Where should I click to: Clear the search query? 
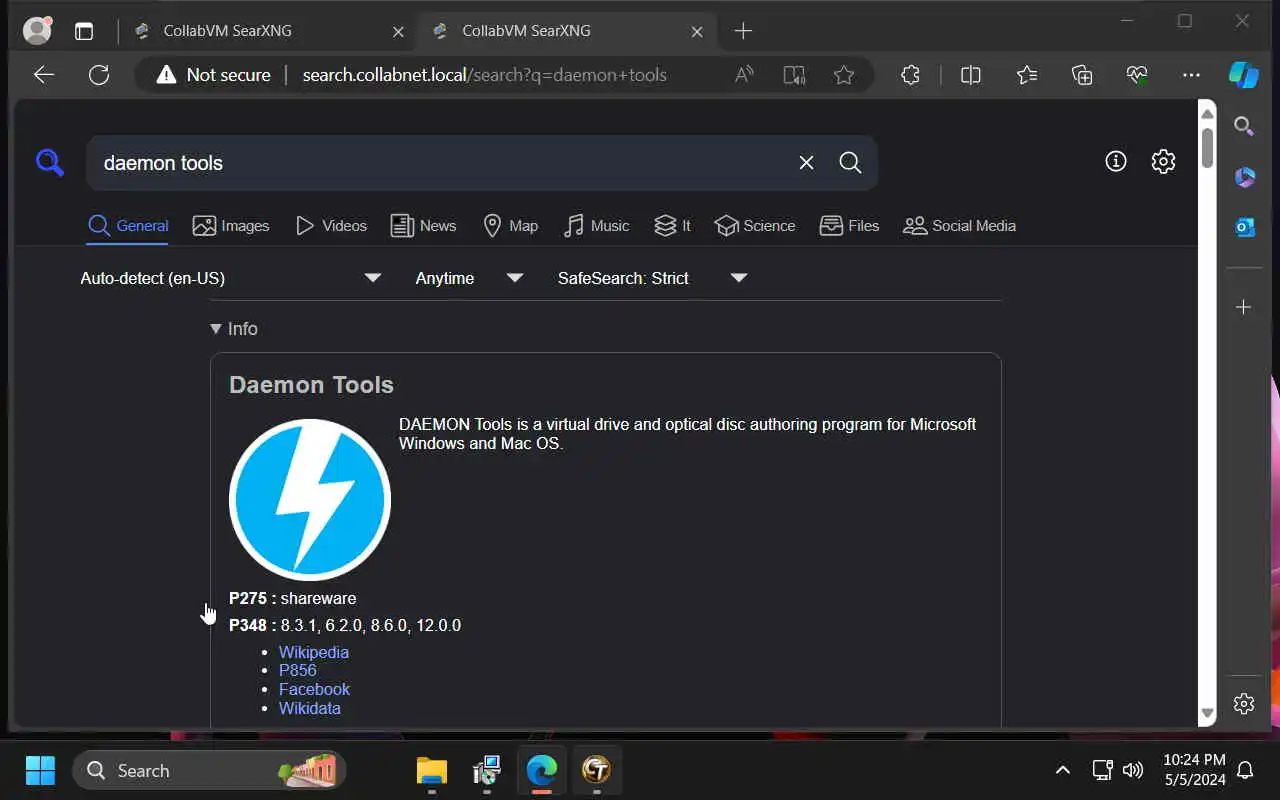(x=806, y=163)
